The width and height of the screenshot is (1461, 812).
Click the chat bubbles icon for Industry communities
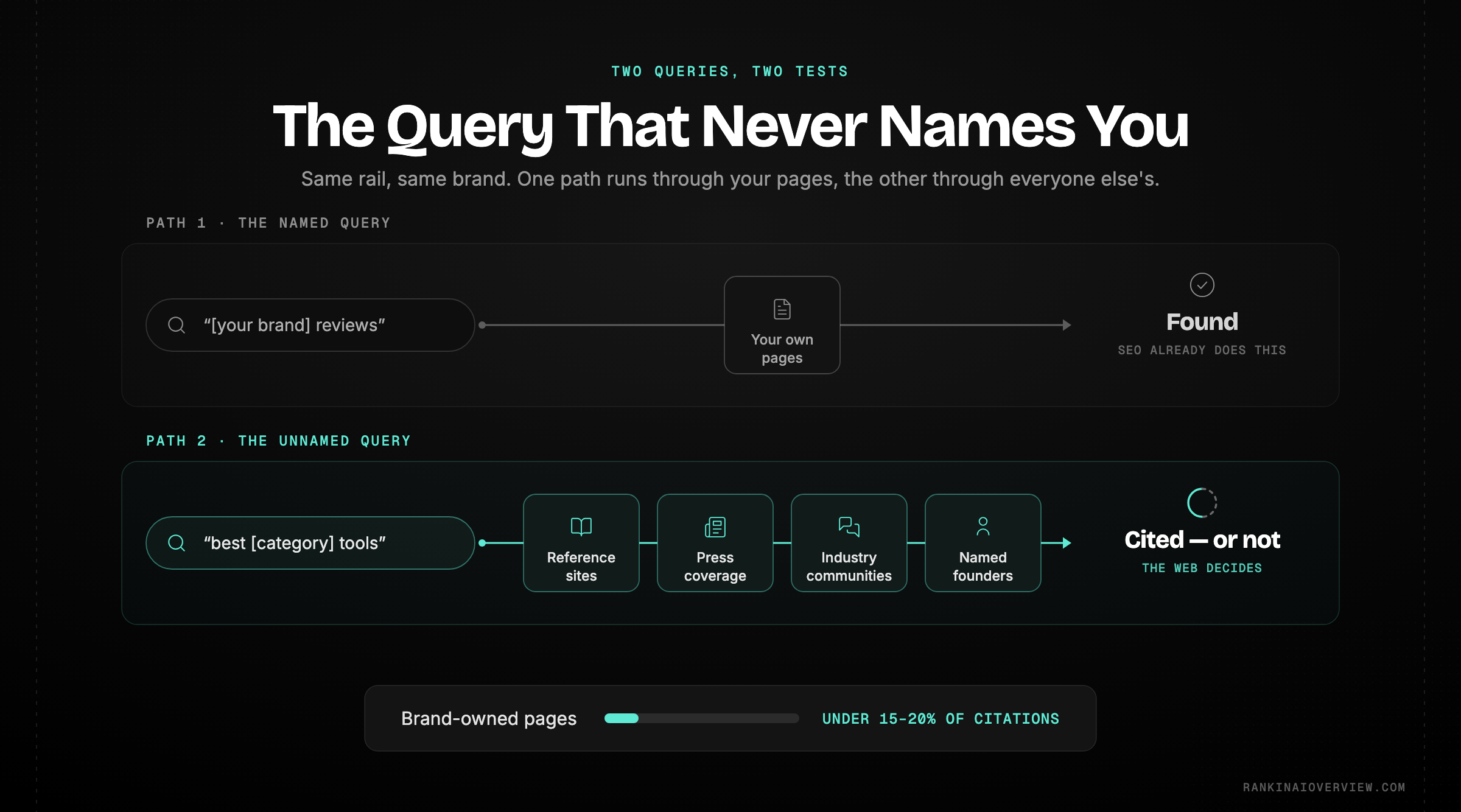point(849,527)
